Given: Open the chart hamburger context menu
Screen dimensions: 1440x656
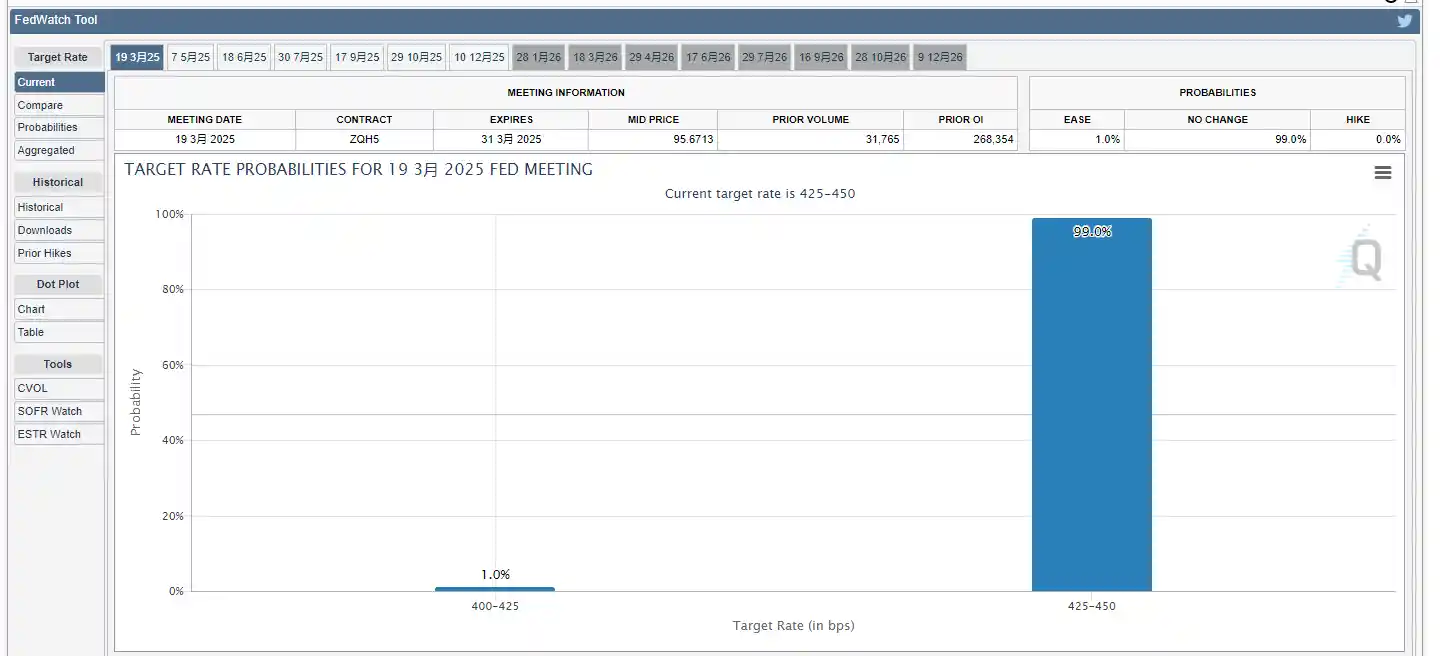Looking at the screenshot, I should [x=1383, y=173].
